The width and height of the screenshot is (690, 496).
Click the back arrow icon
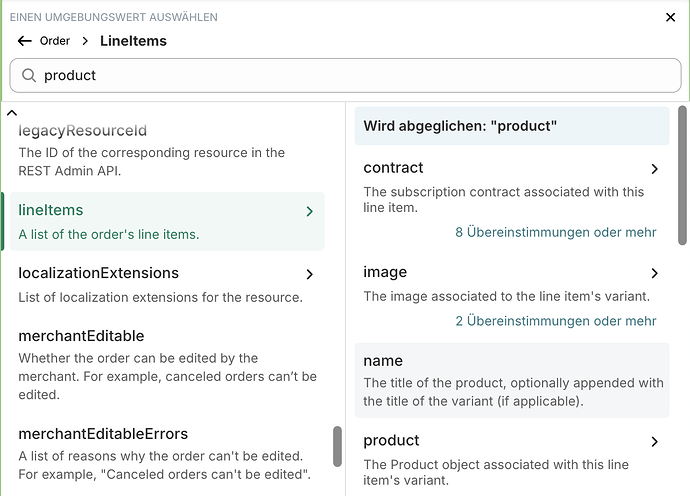25,41
